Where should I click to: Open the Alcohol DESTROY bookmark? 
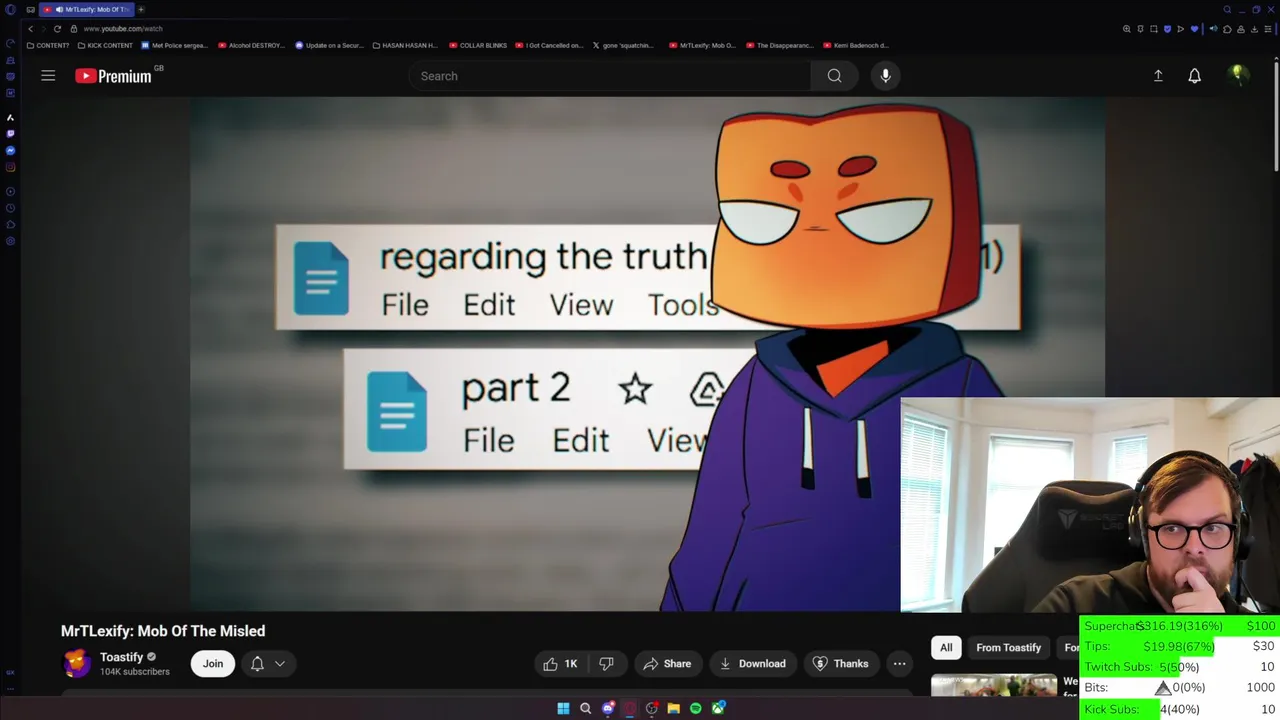tap(251, 45)
